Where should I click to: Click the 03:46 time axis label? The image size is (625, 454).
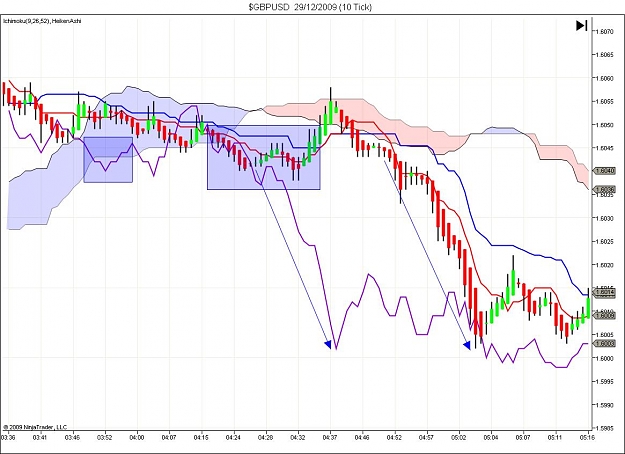(72, 437)
